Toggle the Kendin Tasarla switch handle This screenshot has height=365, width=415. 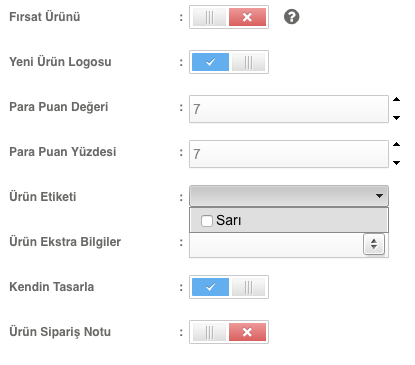pos(248,287)
